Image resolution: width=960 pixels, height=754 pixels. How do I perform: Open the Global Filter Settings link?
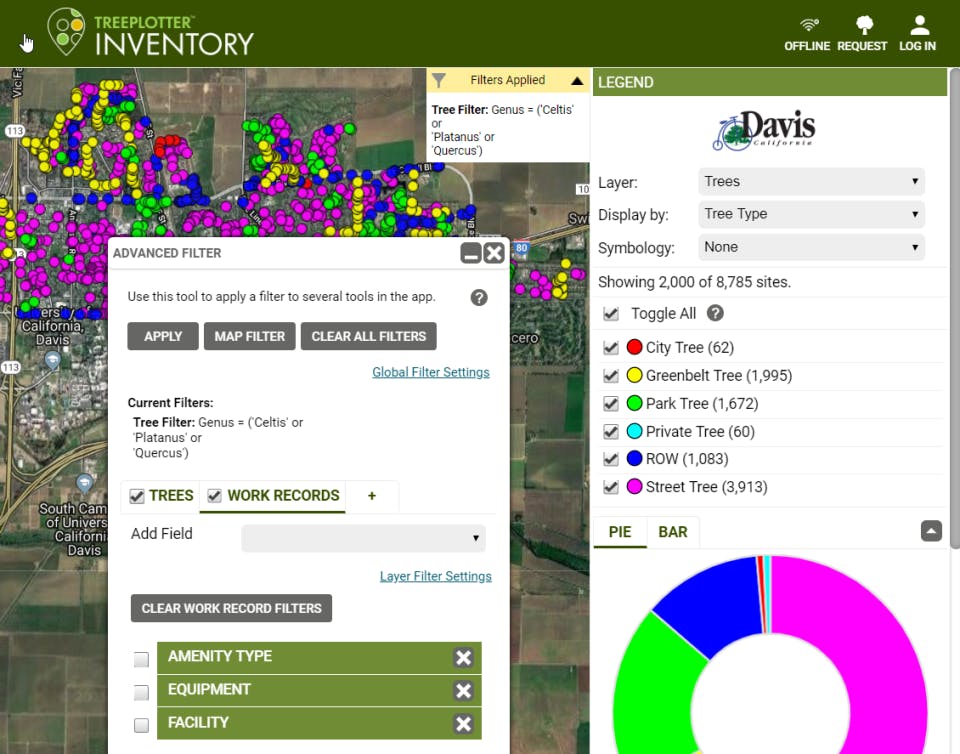pyautogui.click(x=430, y=372)
